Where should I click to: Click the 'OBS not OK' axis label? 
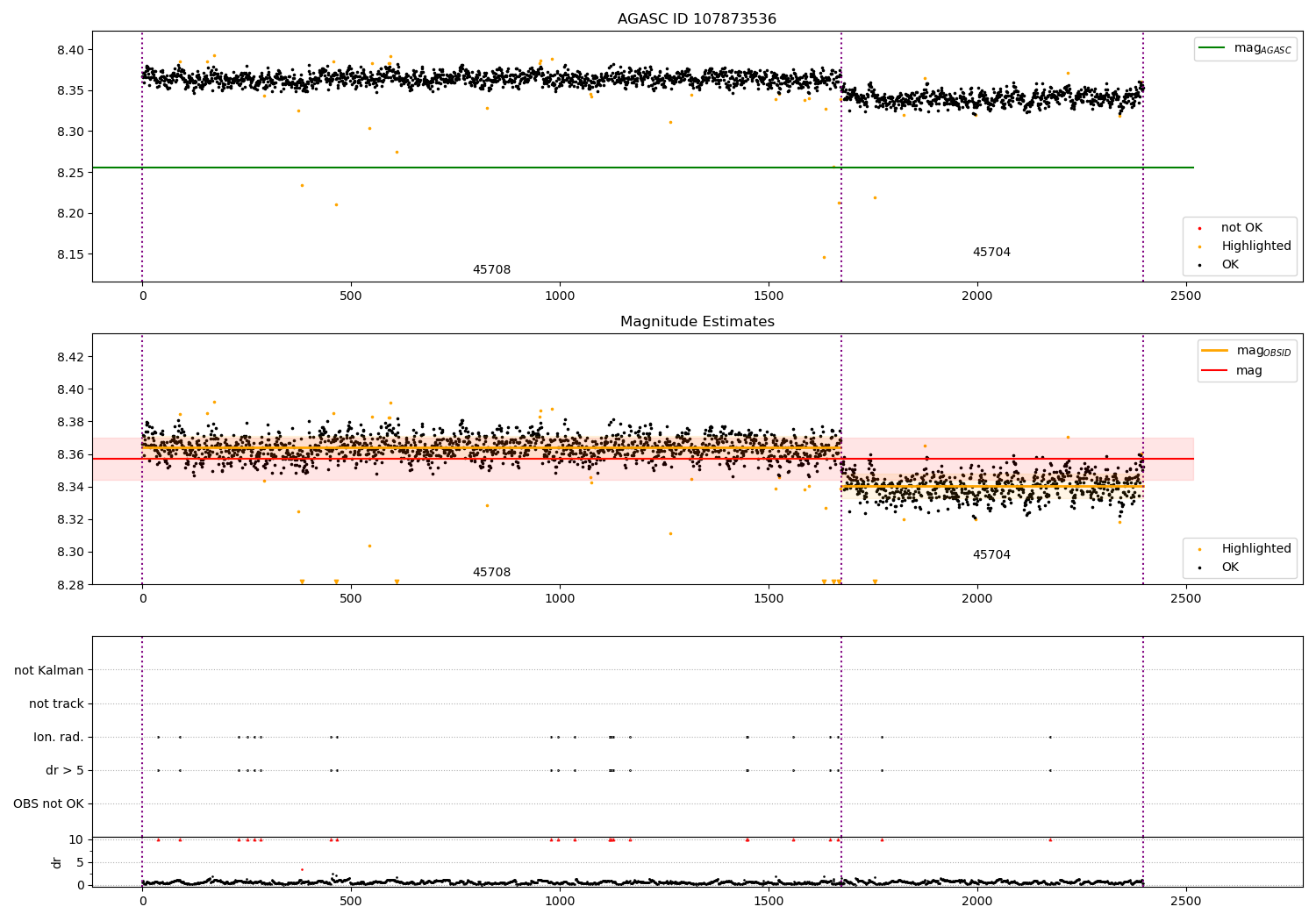[x=49, y=804]
